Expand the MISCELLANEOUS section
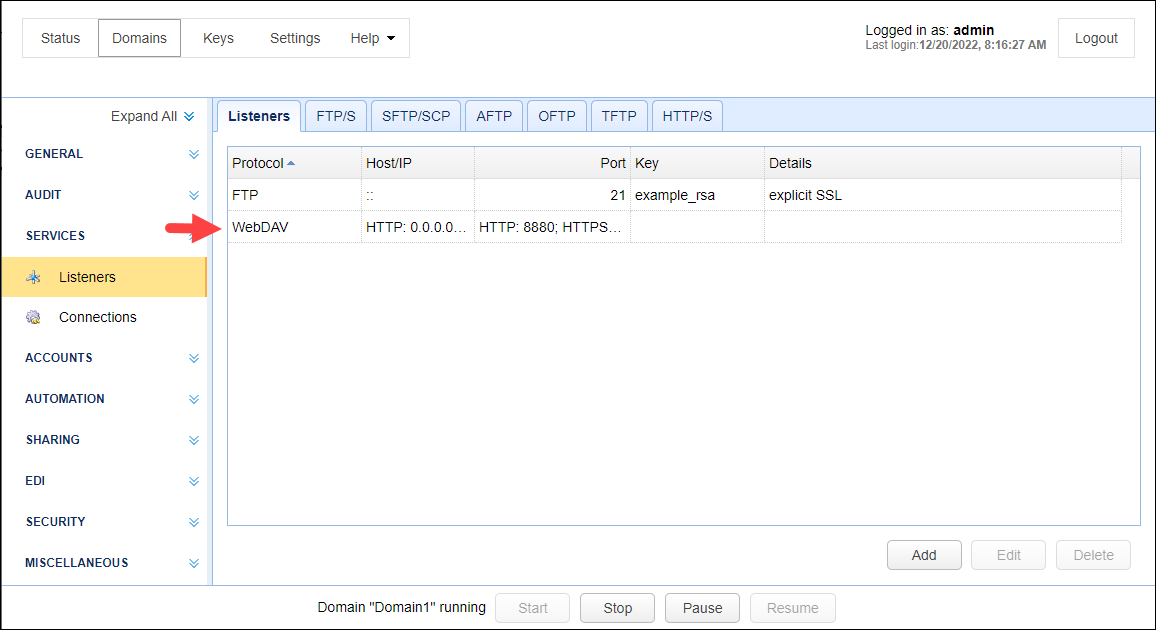 pyautogui.click(x=194, y=563)
